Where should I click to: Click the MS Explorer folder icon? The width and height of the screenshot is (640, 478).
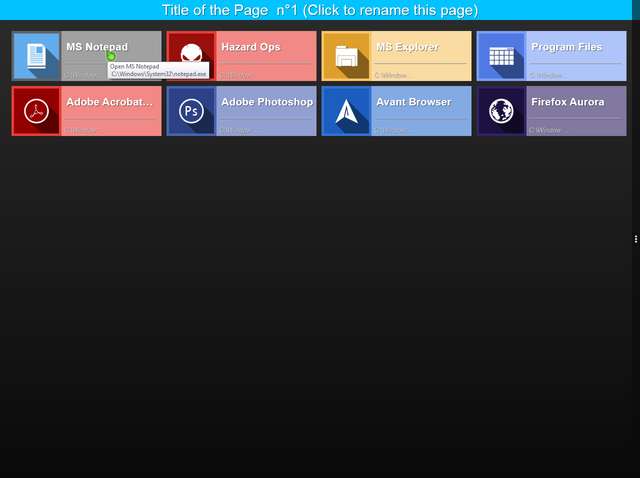tap(346, 56)
